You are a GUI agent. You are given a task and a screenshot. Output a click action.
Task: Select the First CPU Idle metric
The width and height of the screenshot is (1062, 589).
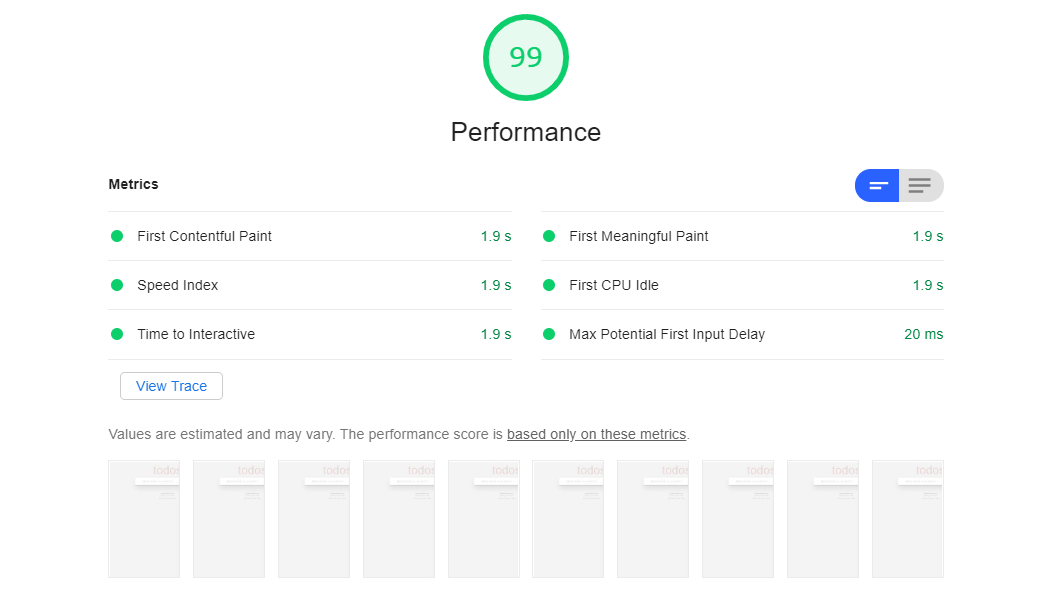point(742,285)
